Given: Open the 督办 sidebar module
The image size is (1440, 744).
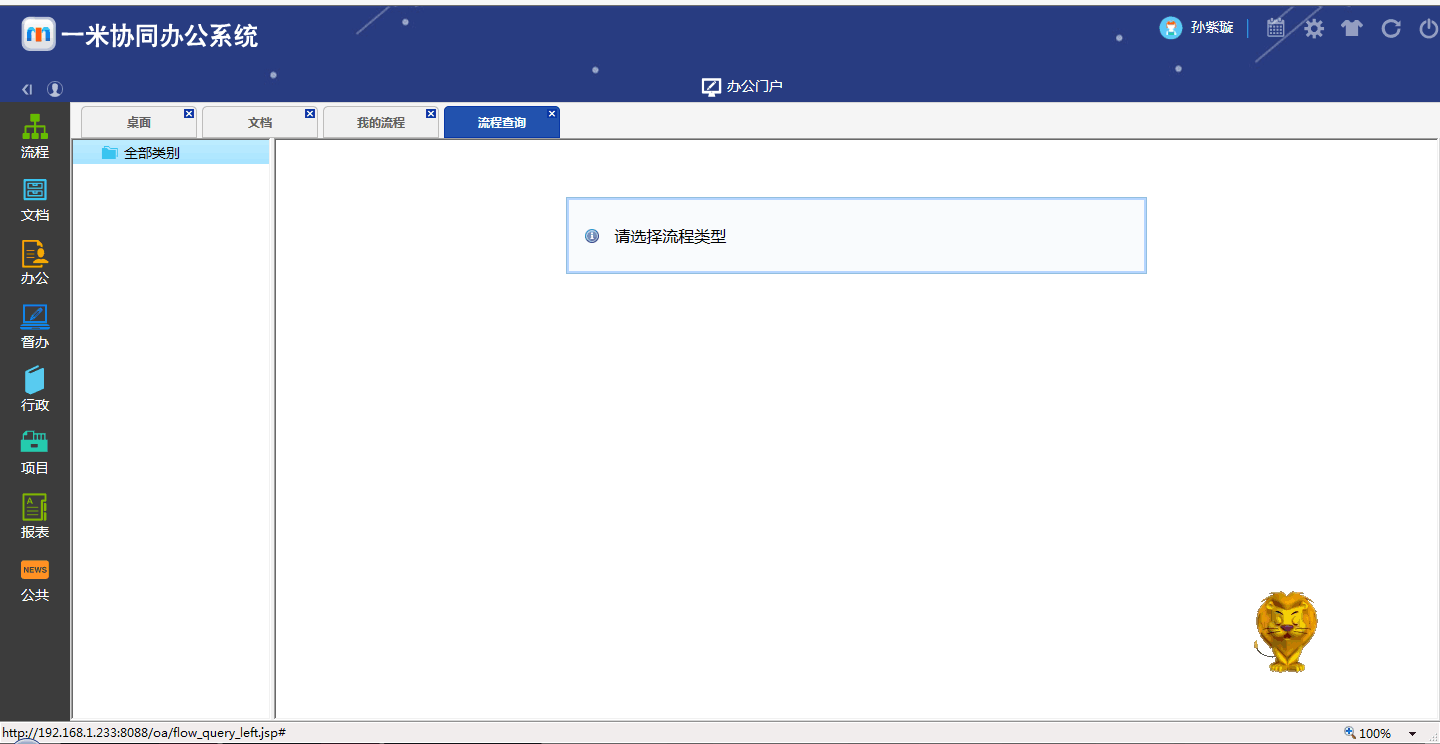Looking at the screenshot, I should 35,327.
